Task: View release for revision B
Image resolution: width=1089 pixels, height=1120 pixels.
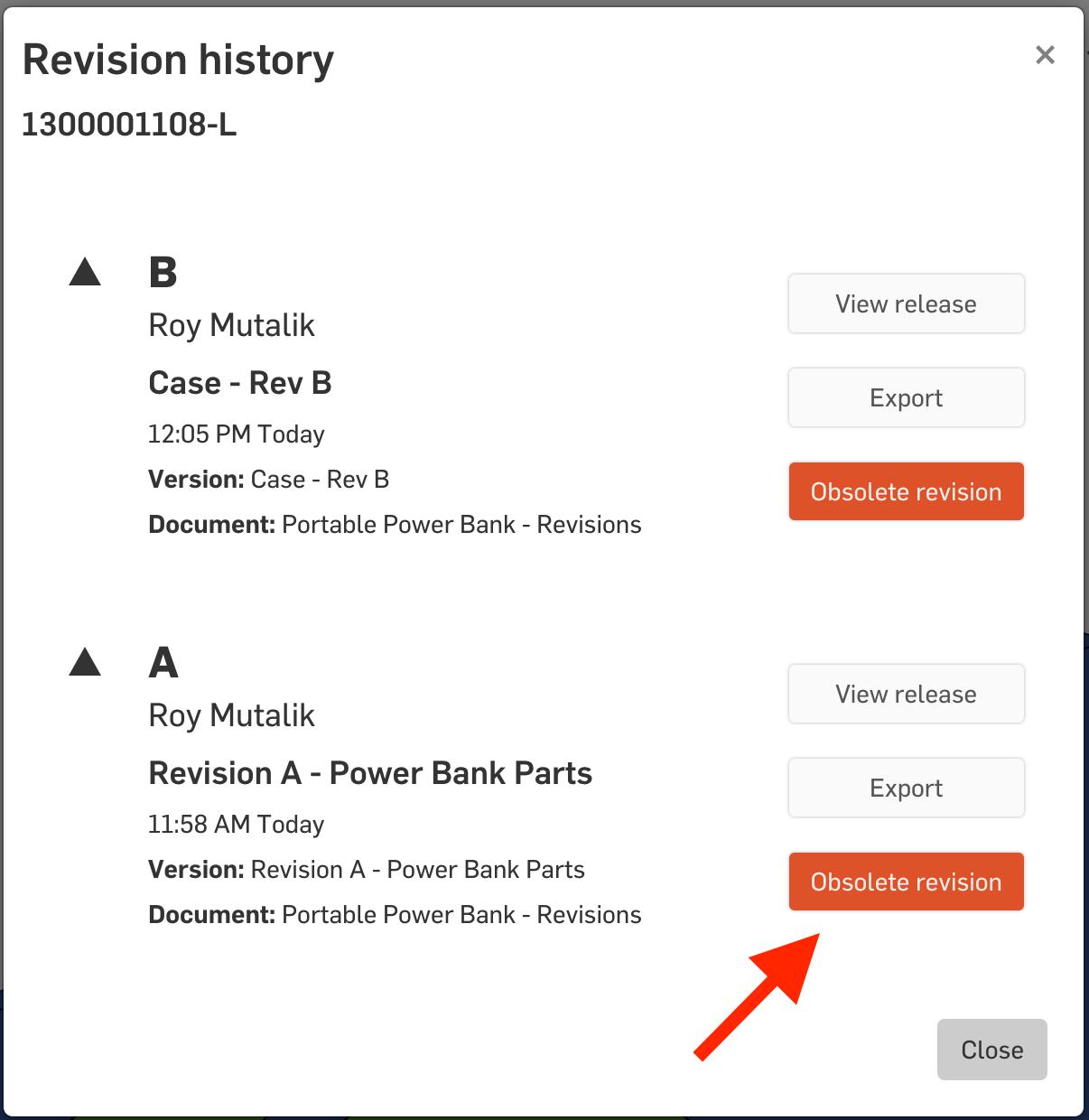Action: 906,303
